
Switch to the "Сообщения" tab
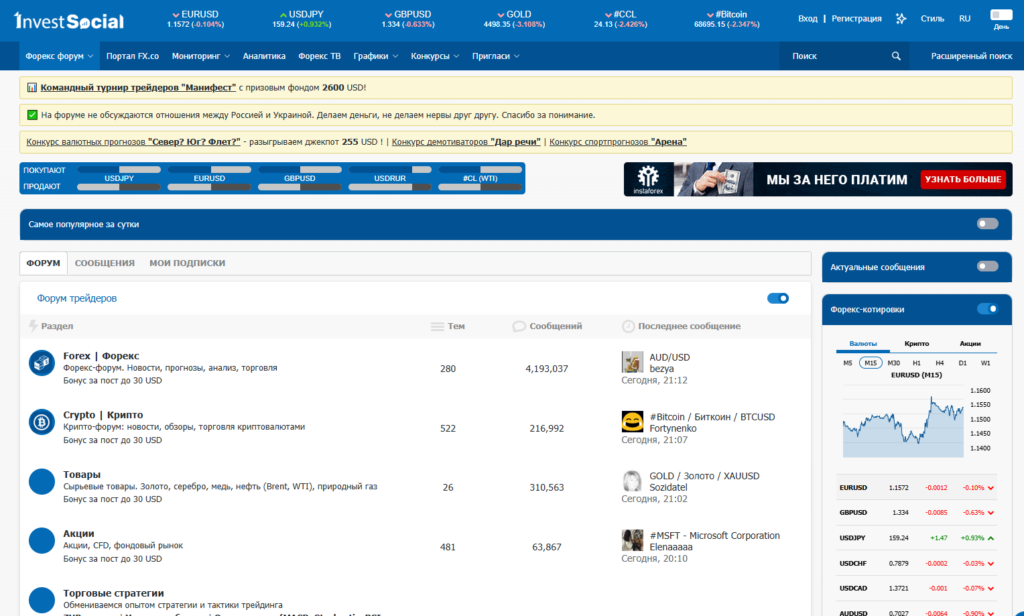pos(105,263)
